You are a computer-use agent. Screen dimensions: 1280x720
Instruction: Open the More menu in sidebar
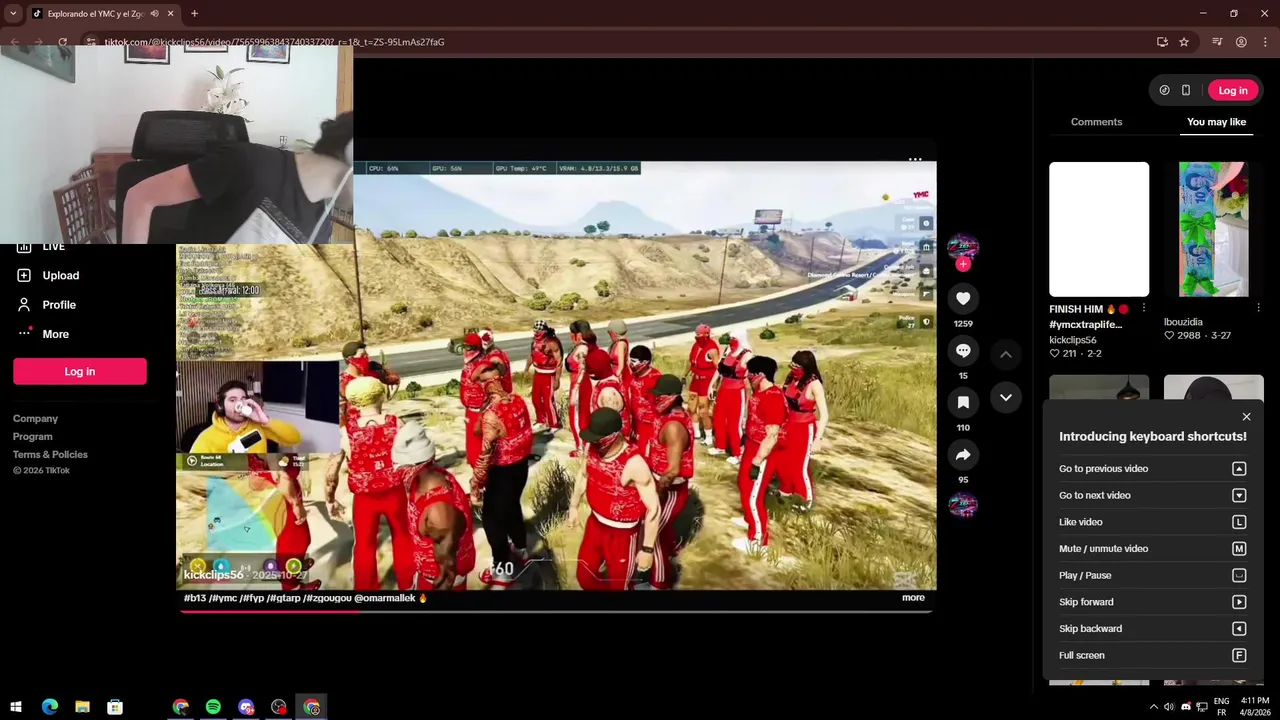[x=55, y=334]
